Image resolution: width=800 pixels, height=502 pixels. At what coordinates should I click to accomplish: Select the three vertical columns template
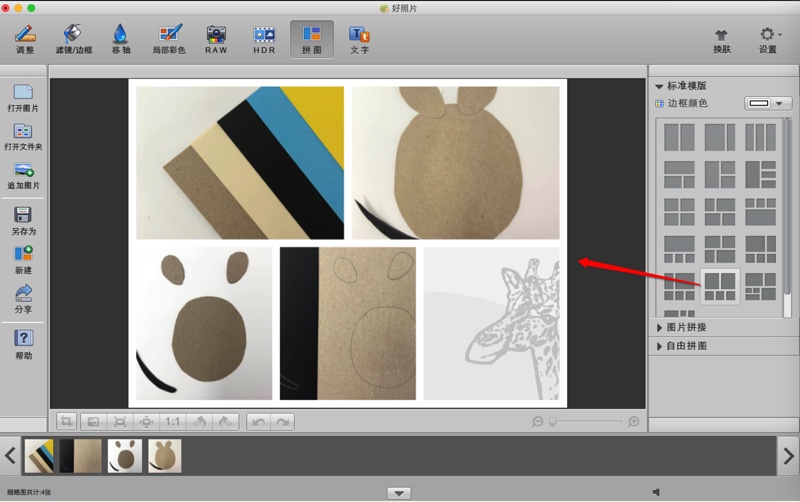760,137
